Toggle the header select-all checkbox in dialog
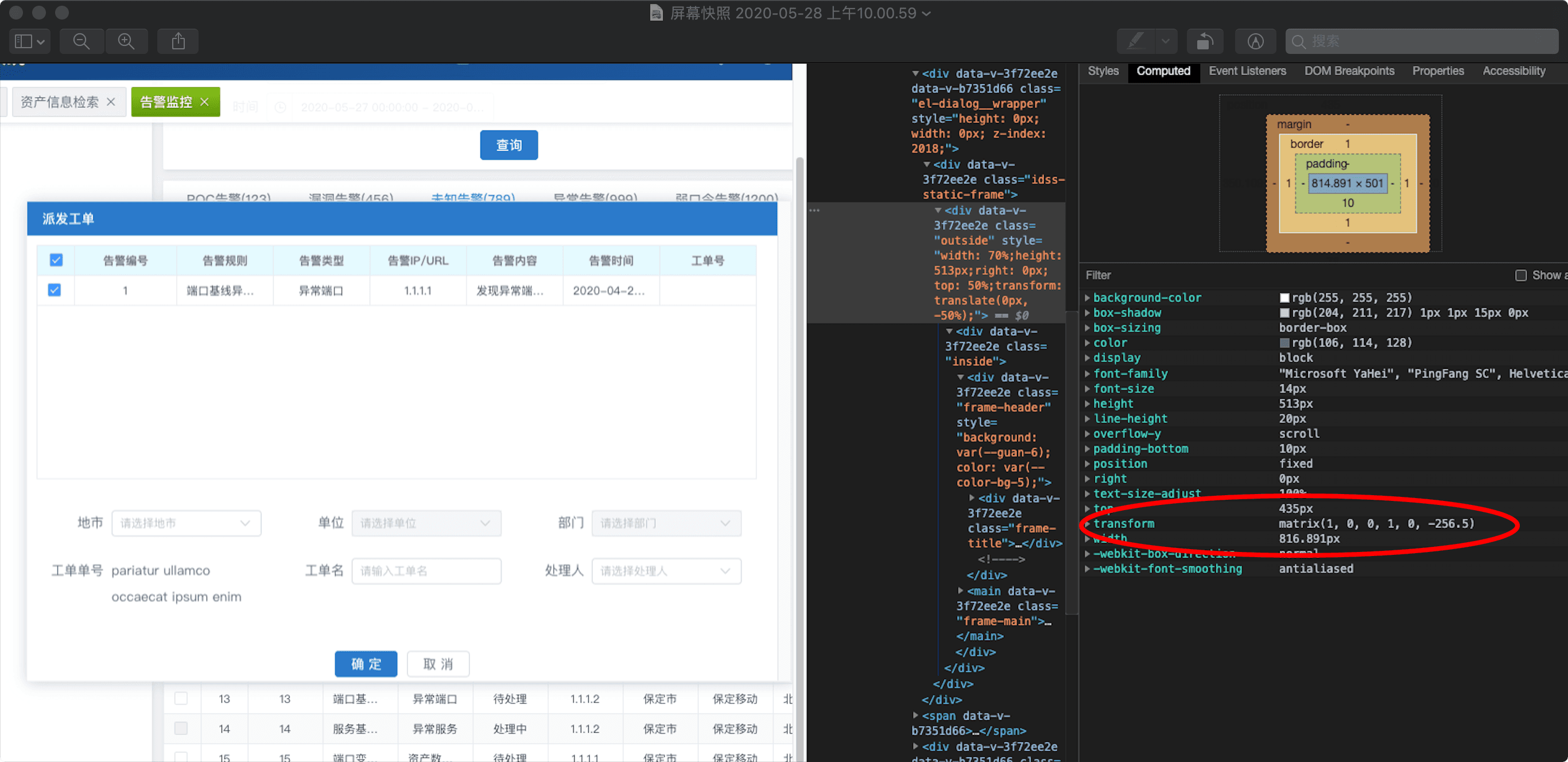Screen dimensions: 1568x762 pyautogui.click(x=56, y=260)
